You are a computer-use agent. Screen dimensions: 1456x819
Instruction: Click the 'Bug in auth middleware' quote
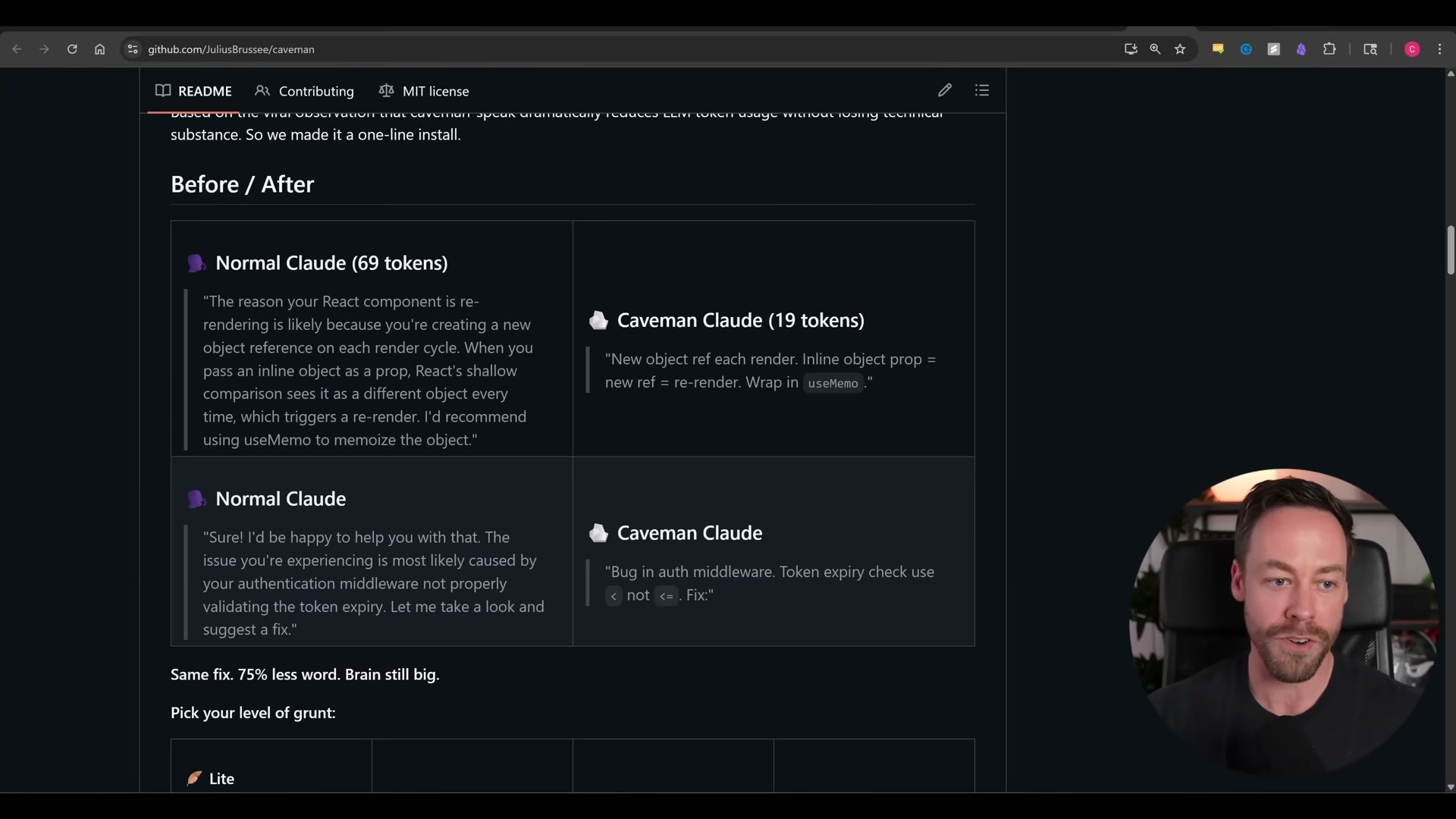770,583
